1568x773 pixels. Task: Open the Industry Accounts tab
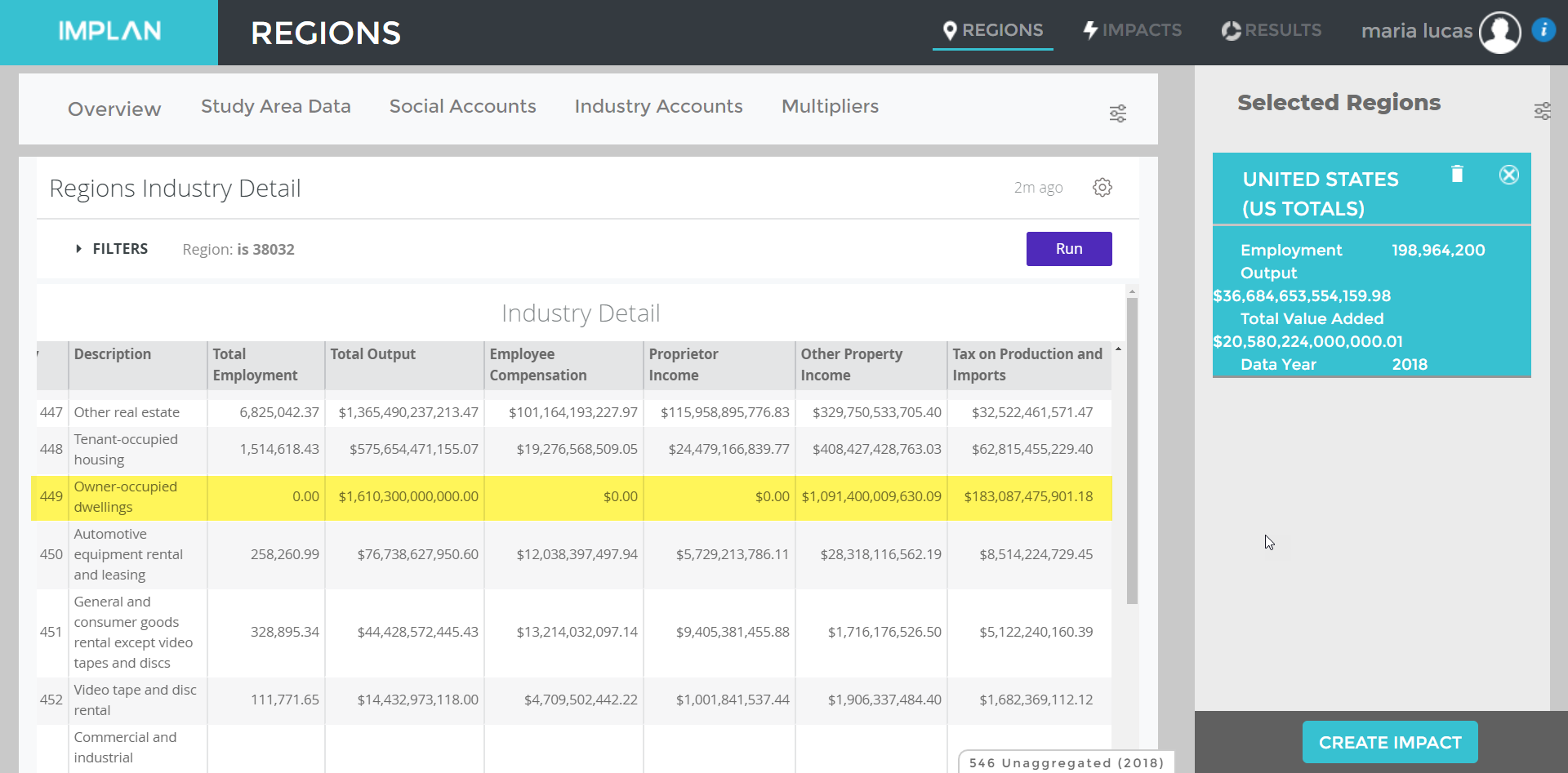click(659, 106)
